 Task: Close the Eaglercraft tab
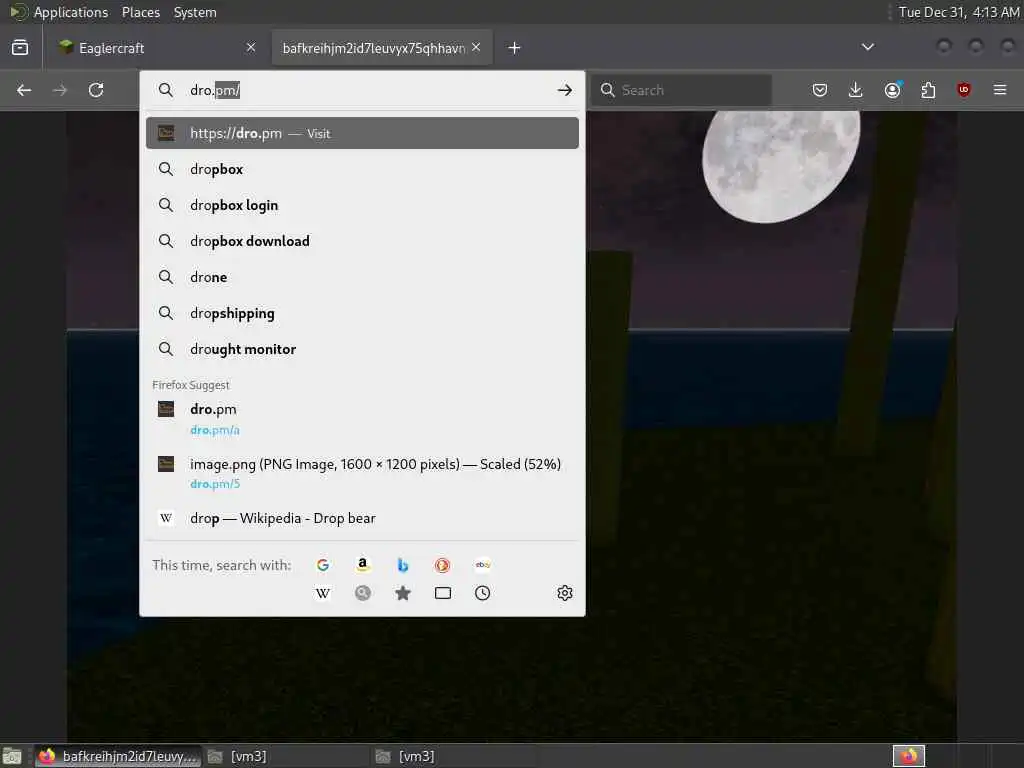251,47
